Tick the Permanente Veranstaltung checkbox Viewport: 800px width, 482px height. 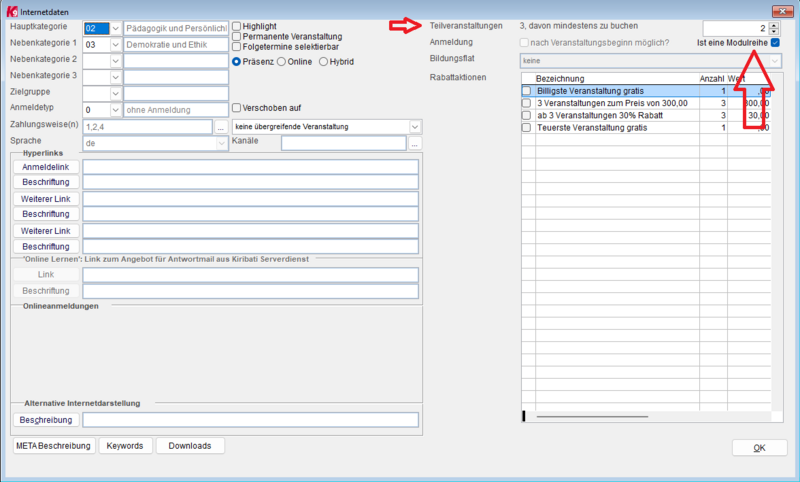pyautogui.click(x=236, y=36)
